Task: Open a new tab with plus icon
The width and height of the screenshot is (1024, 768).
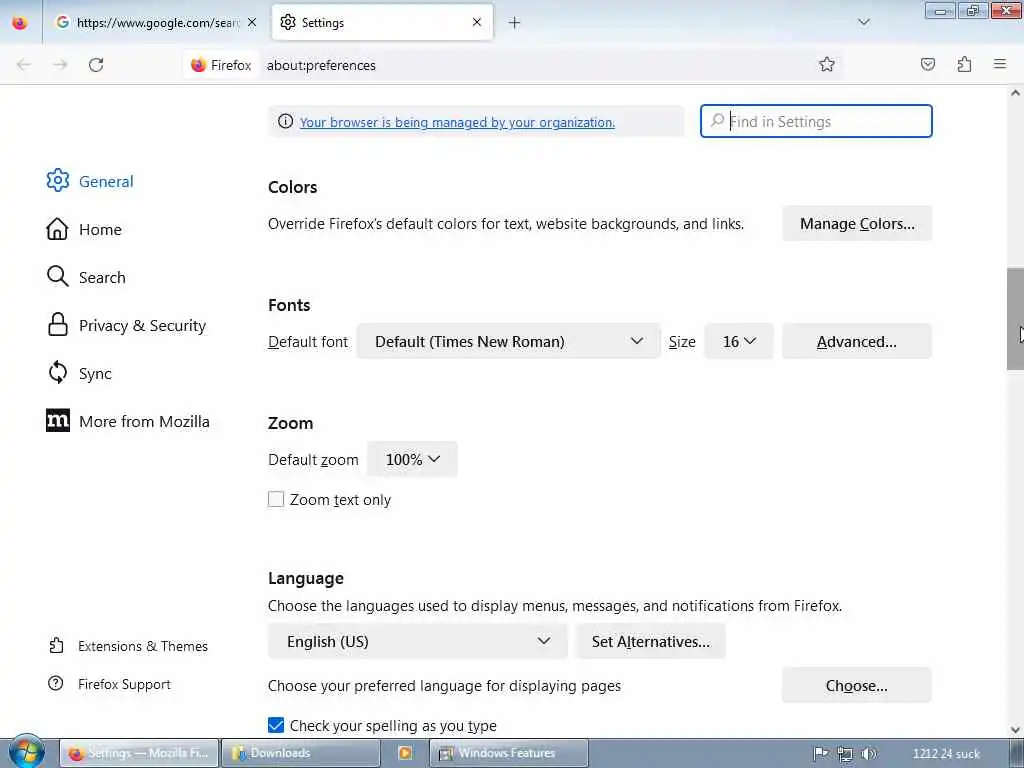Action: coord(515,23)
